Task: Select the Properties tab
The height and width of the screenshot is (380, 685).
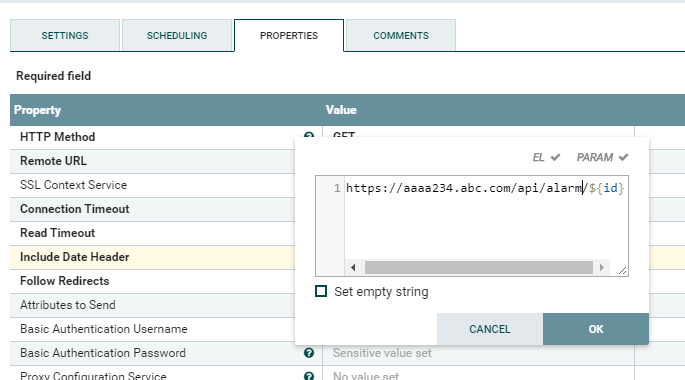Action: point(289,35)
